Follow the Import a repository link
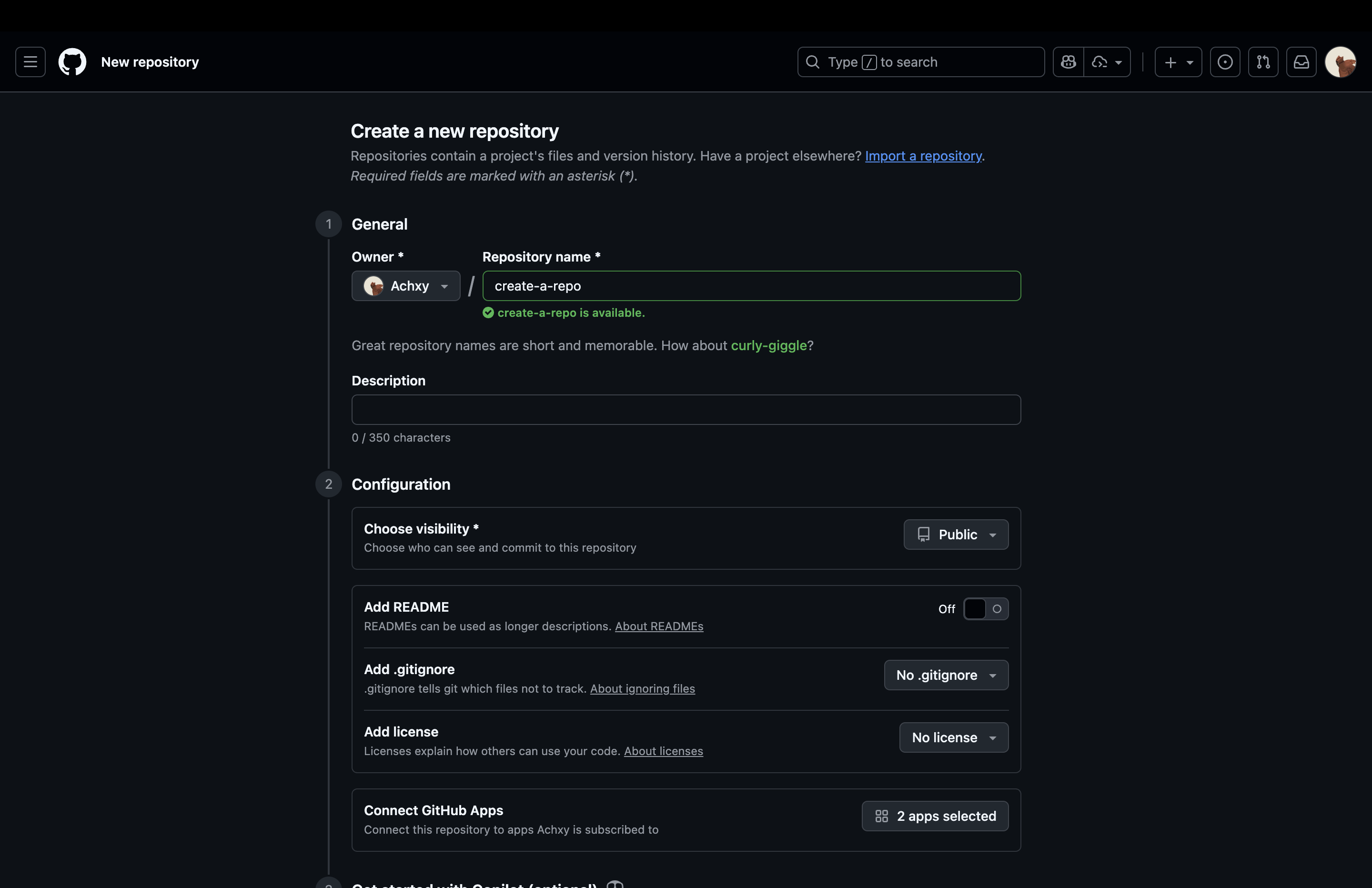This screenshot has height=888, width=1372. pyautogui.click(x=923, y=156)
